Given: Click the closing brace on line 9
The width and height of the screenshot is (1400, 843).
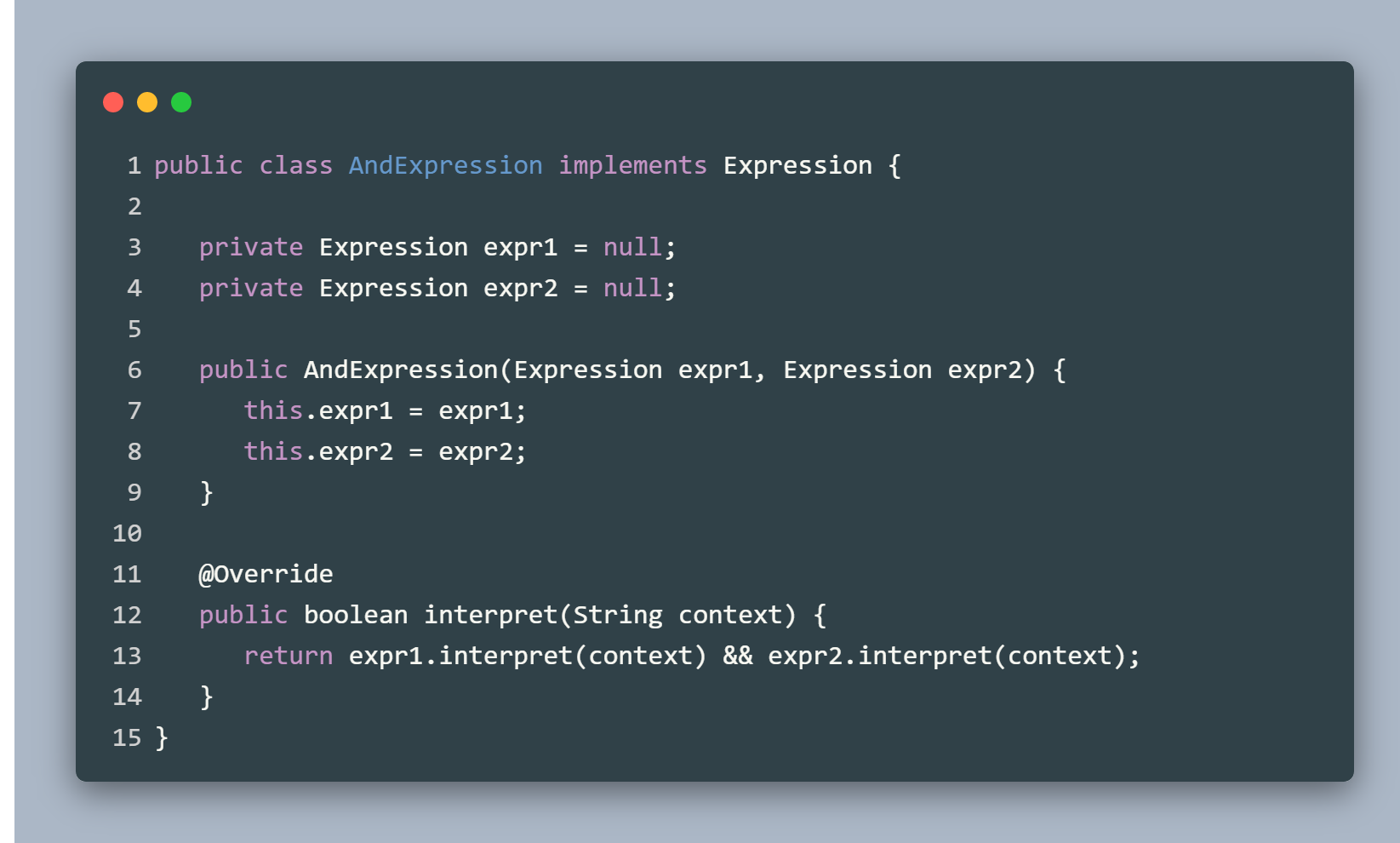Looking at the screenshot, I should click(x=206, y=492).
